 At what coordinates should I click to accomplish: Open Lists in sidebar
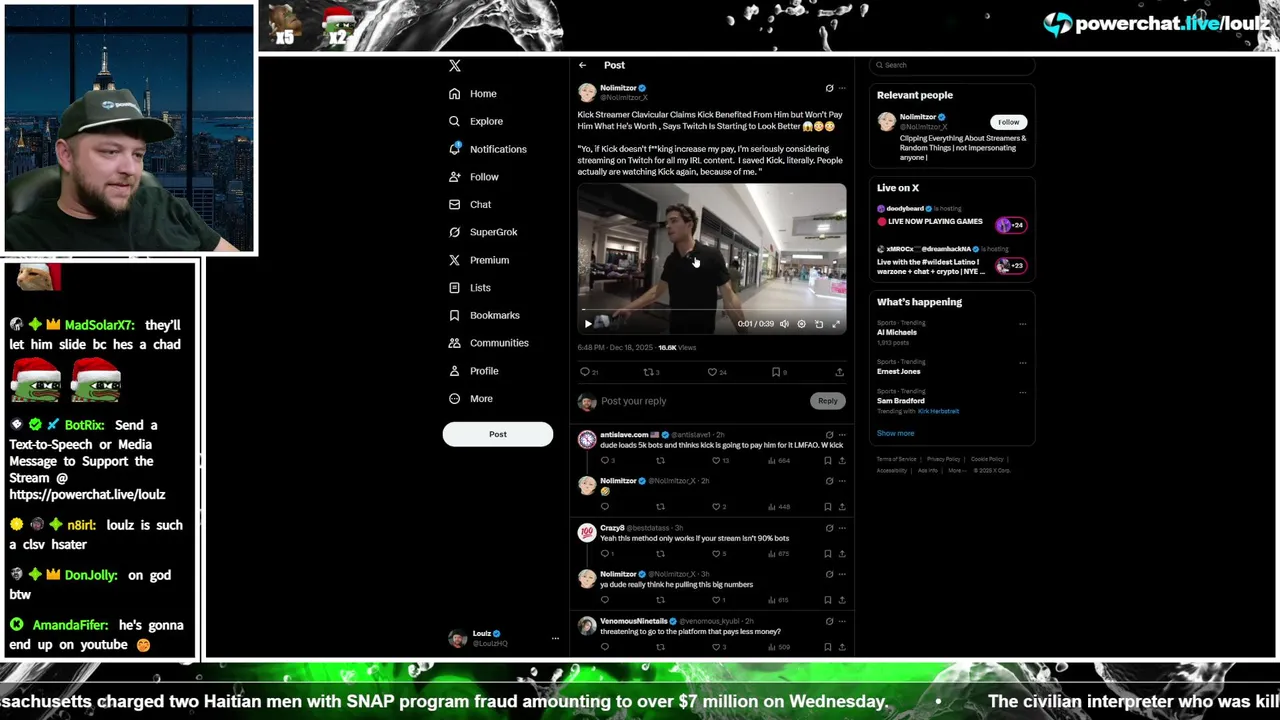[470, 288]
